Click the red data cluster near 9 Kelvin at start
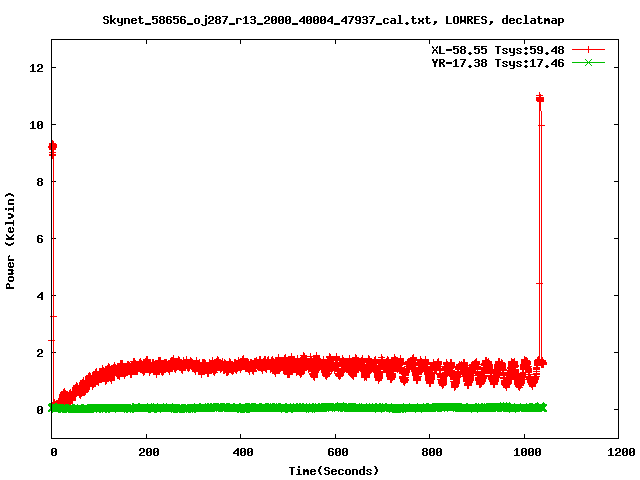This screenshot has width=640, height=480. (52, 147)
